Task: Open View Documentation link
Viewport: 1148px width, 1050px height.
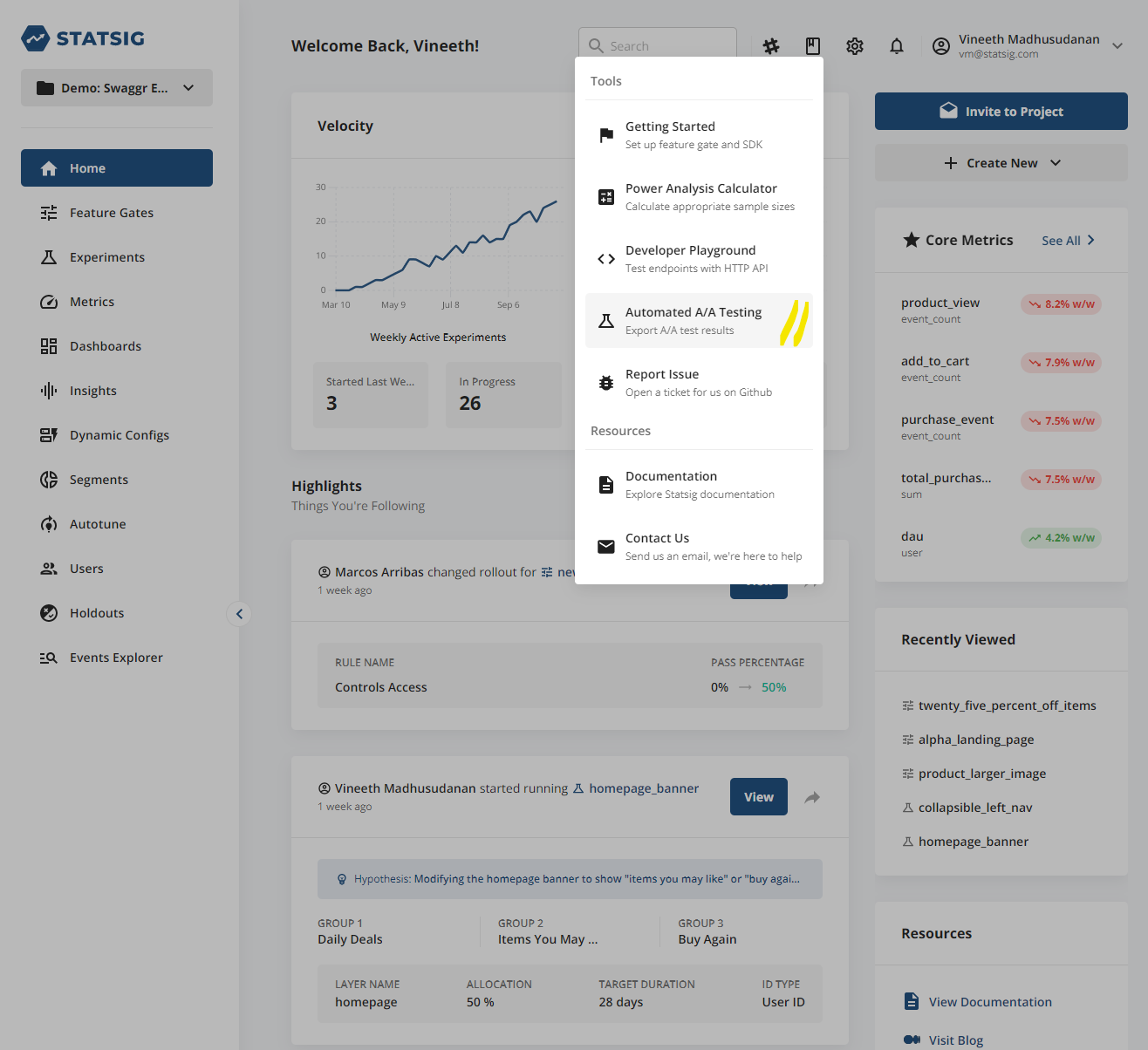Action: [990, 1002]
